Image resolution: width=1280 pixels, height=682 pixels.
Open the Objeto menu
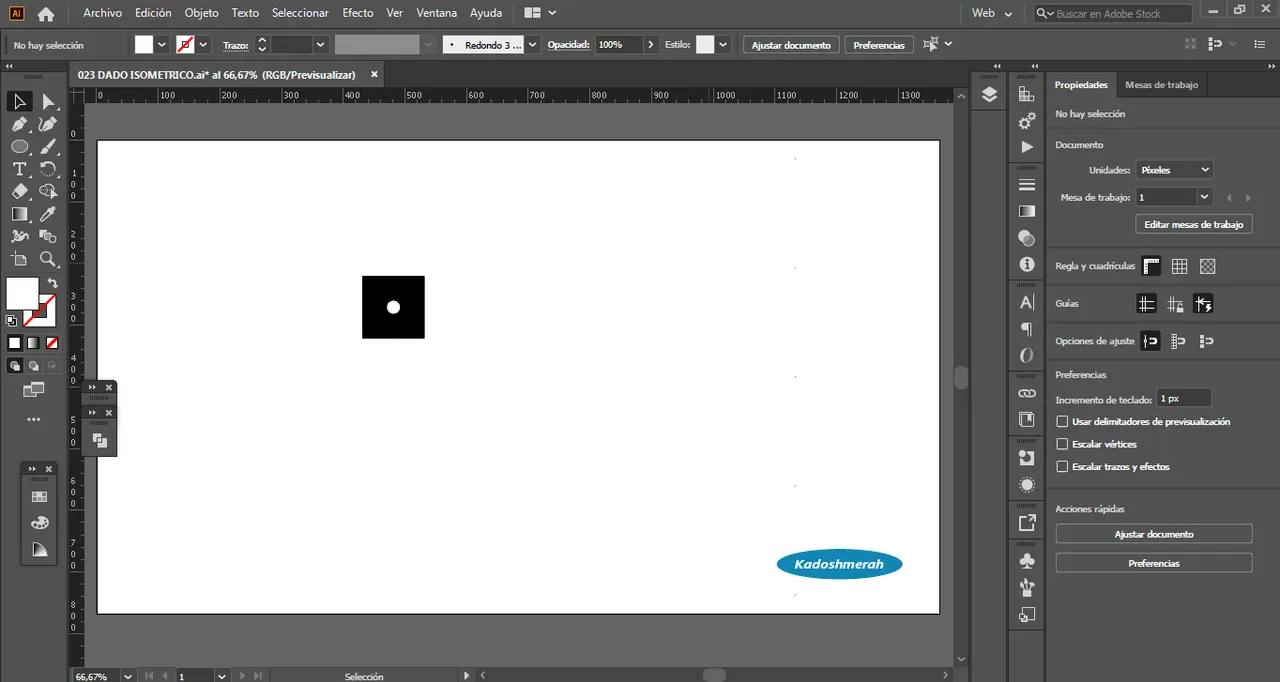[x=201, y=13]
